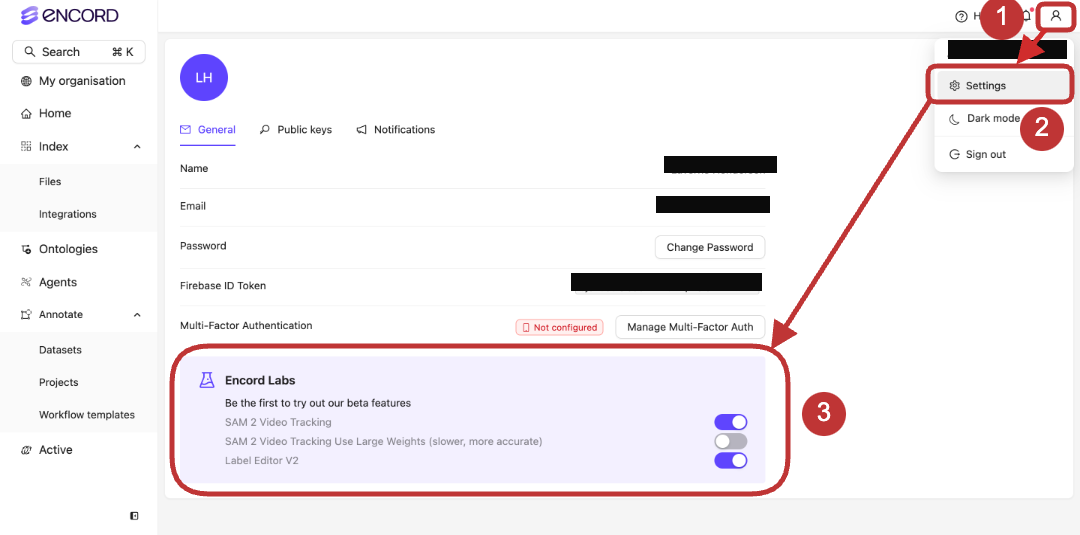Select the General tab
1080x535 pixels.
pos(207,129)
